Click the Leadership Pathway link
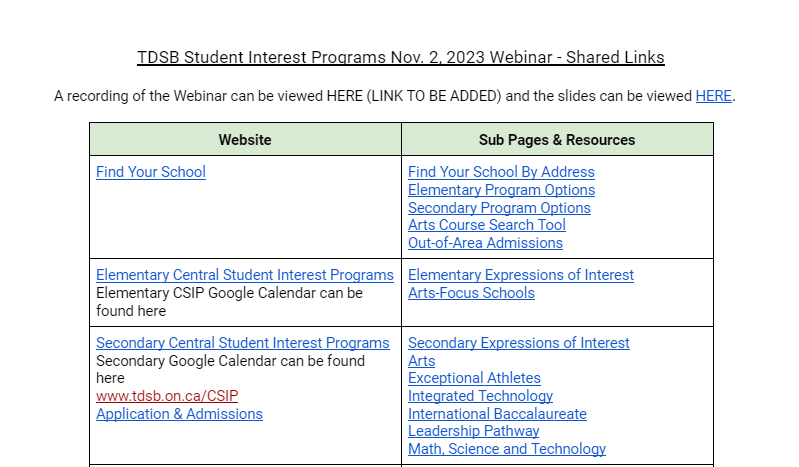Image resolution: width=799 pixels, height=467 pixels. pyautogui.click(x=473, y=431)
